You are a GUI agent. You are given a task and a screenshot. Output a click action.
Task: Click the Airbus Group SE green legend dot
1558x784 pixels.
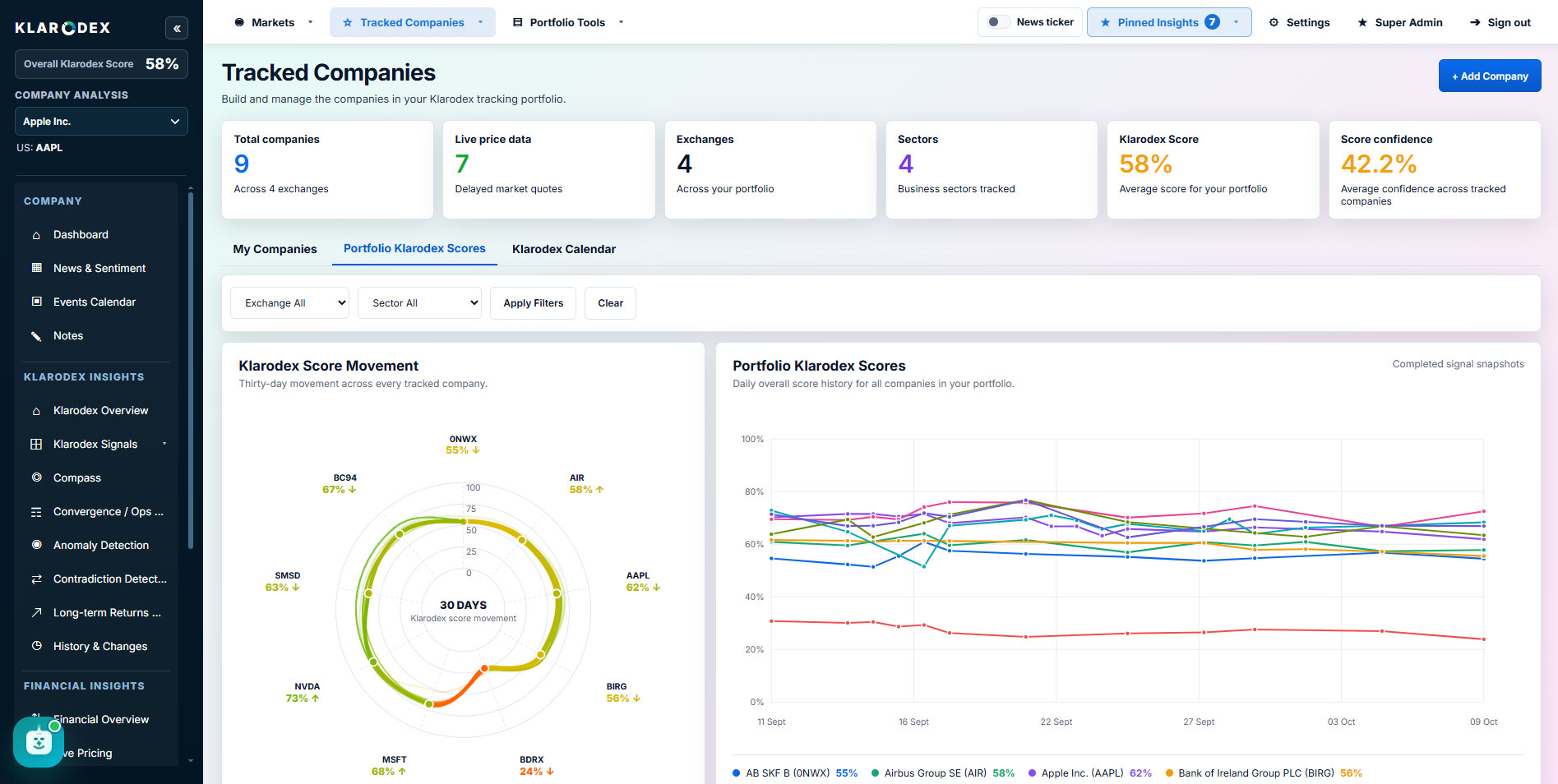pos(875,773)
